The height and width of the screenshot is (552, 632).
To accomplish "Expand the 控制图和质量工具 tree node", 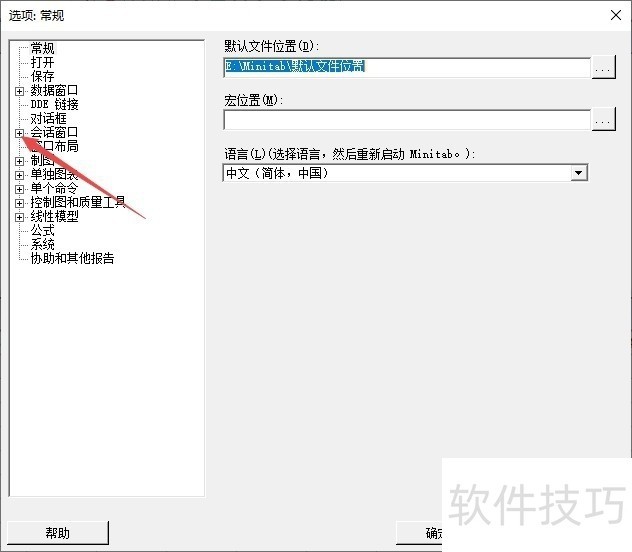I will pos(19,203).
